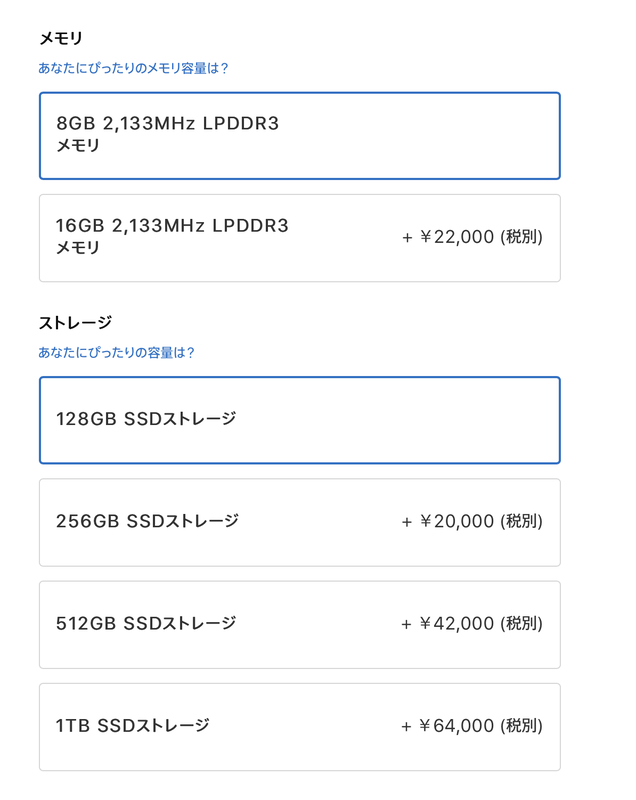636x800 pixels.
Task: Click the メモリ section heading
Action: pos(60,33)
